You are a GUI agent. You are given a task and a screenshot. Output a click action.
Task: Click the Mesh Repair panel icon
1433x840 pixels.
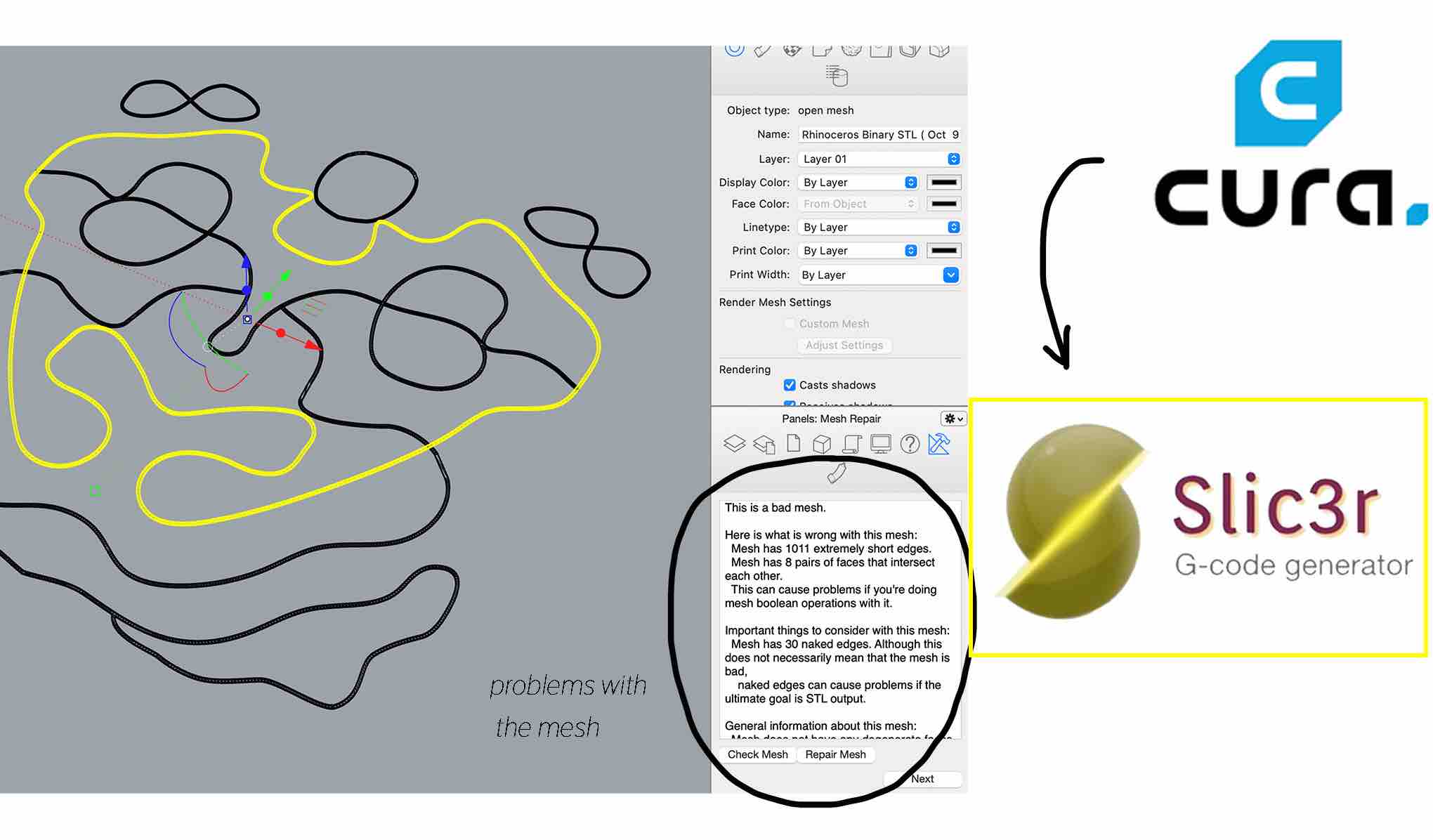(x=938, y=445)
